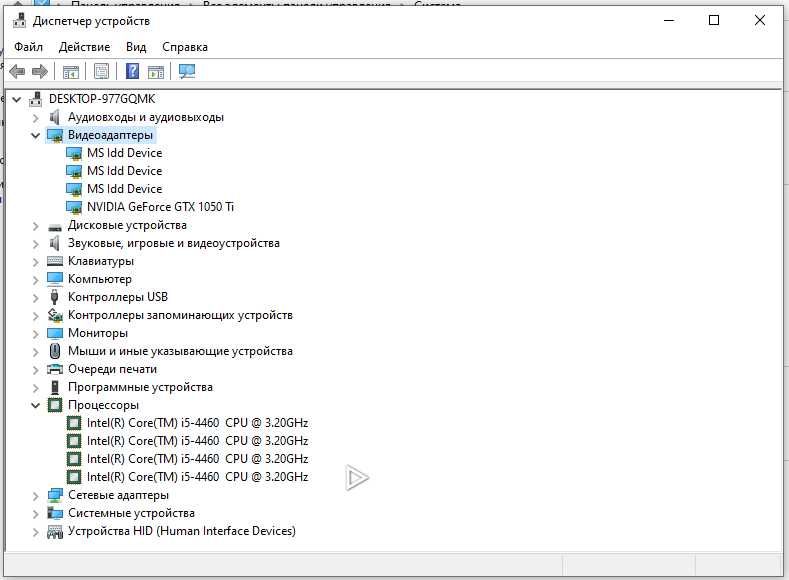Click the Клавиатуры keyboard icon
Image resolution: width=789 pixels, height=580 pixels.
pos(55,261)
